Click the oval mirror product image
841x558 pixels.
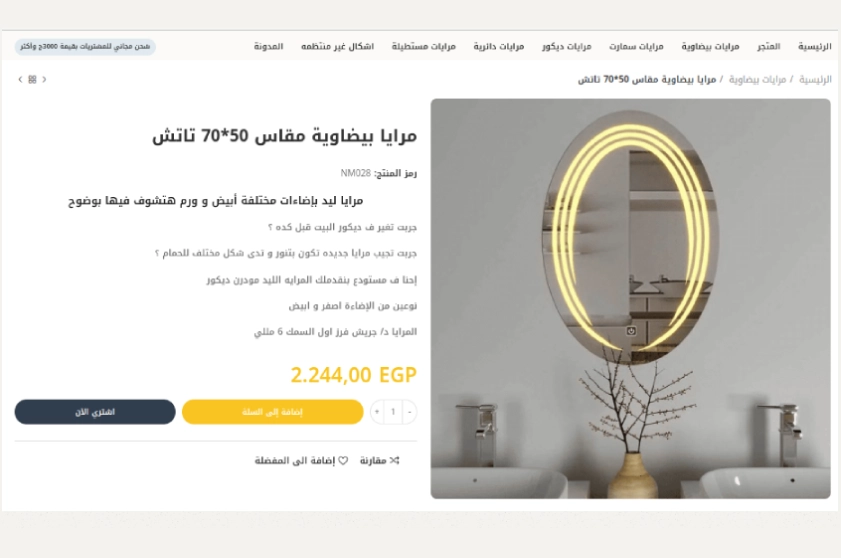pyautogui.click(x=630, y=298)
